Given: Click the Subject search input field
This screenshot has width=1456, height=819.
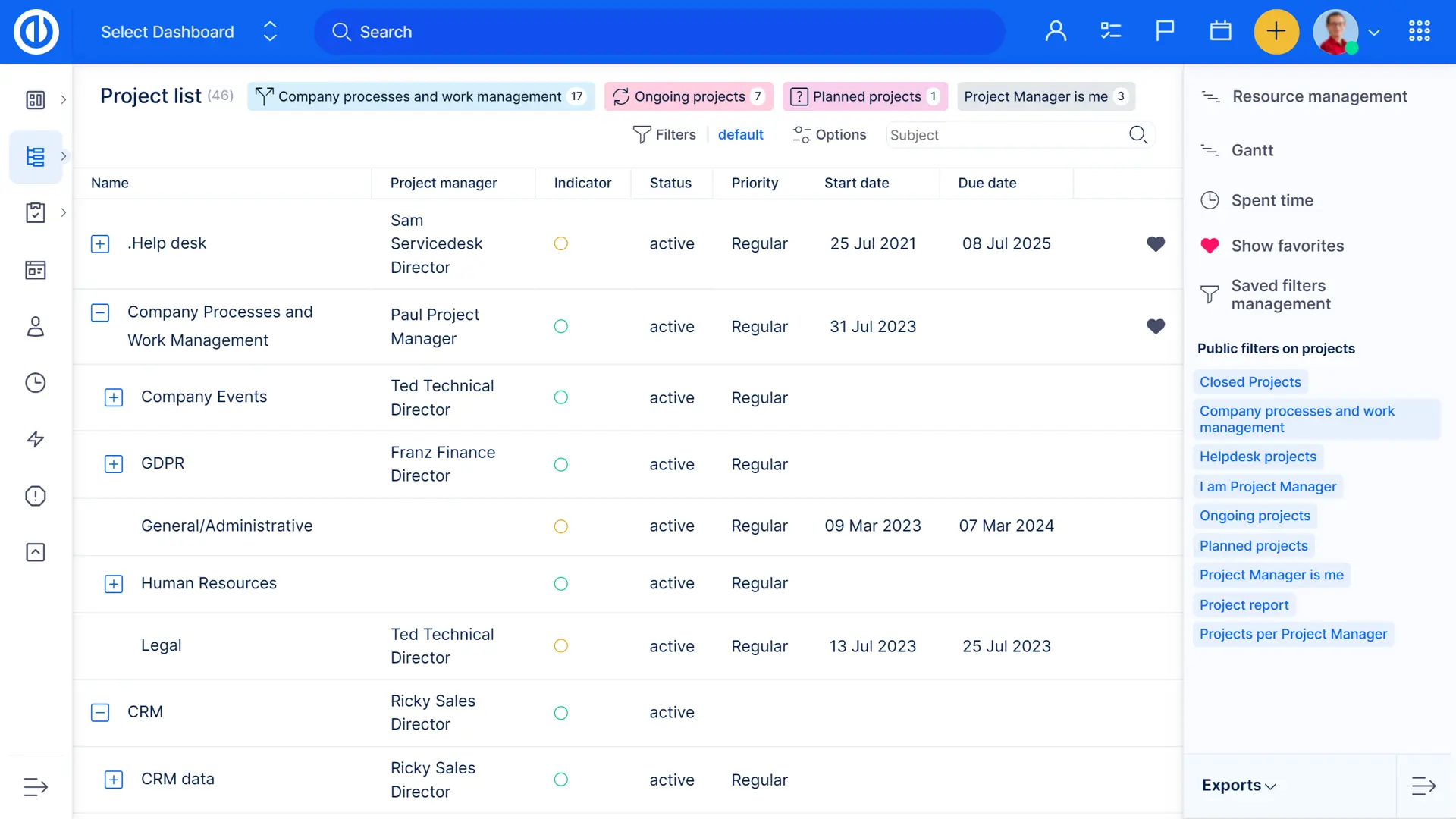Looking at the screenshot, I should 1005,135.
